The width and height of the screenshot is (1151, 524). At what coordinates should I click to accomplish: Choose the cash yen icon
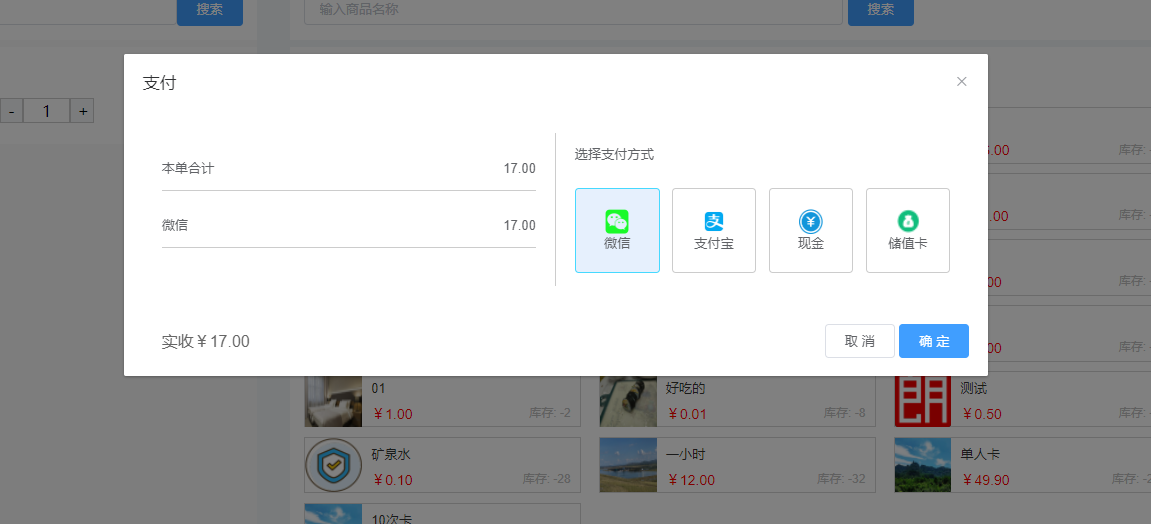(x=810, y=221)
